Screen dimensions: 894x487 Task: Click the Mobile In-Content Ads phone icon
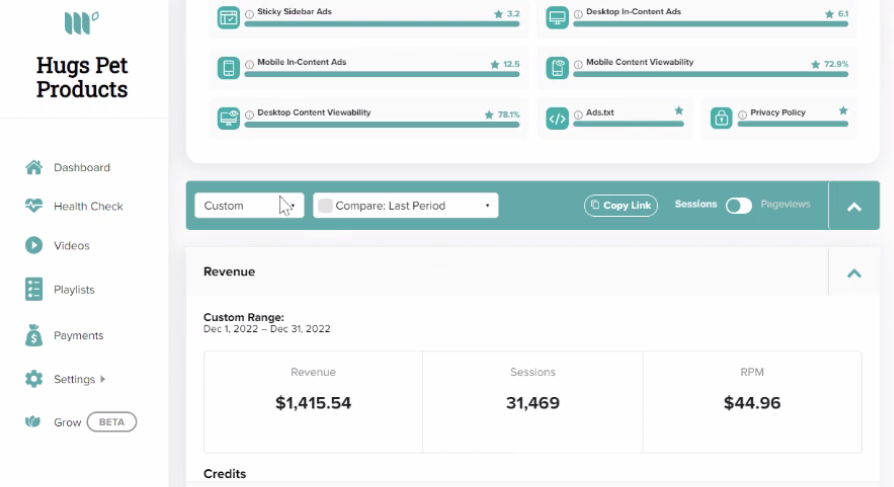(228, 68)
